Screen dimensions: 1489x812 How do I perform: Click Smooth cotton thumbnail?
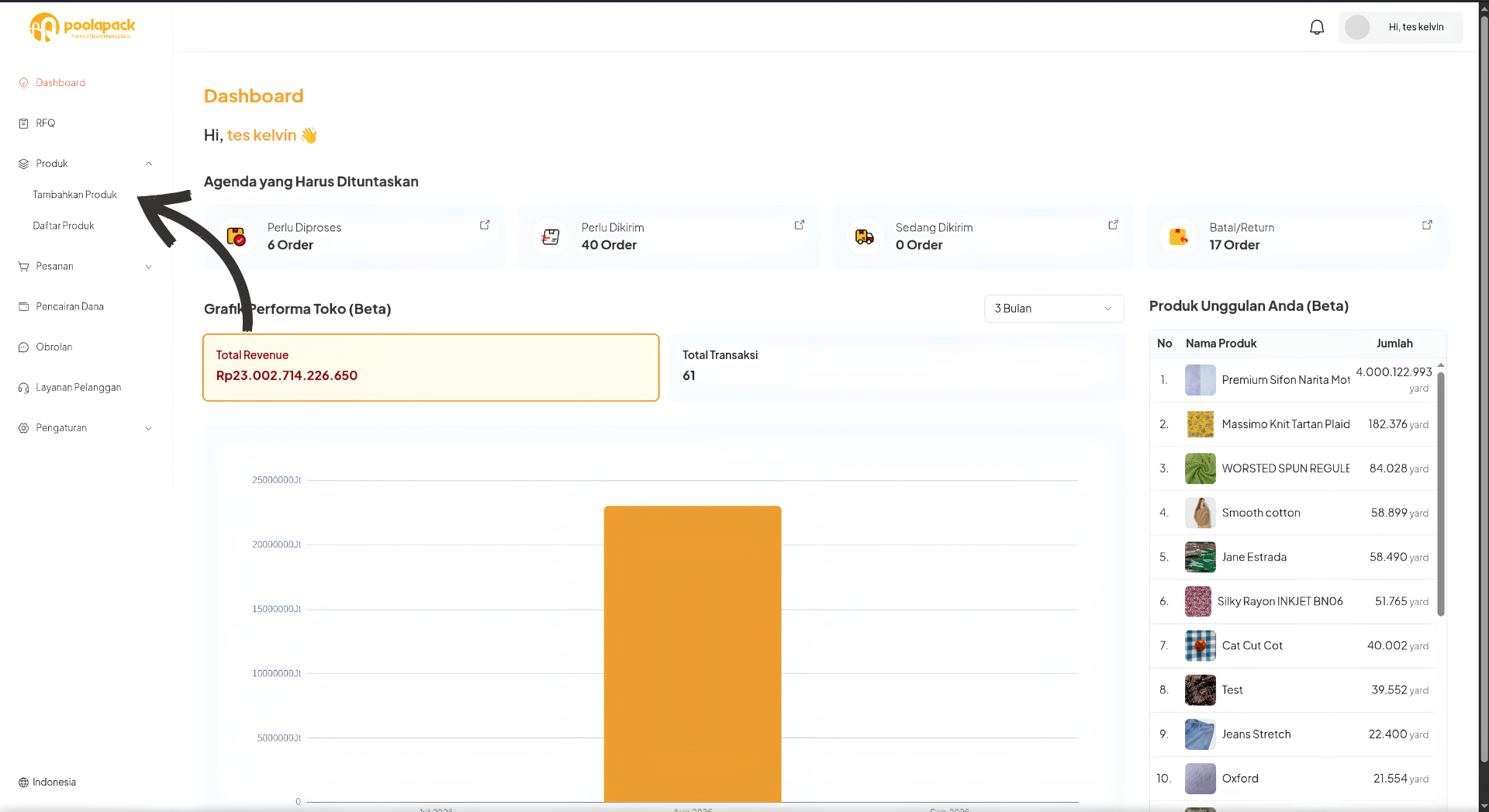tap(1200, 513)
